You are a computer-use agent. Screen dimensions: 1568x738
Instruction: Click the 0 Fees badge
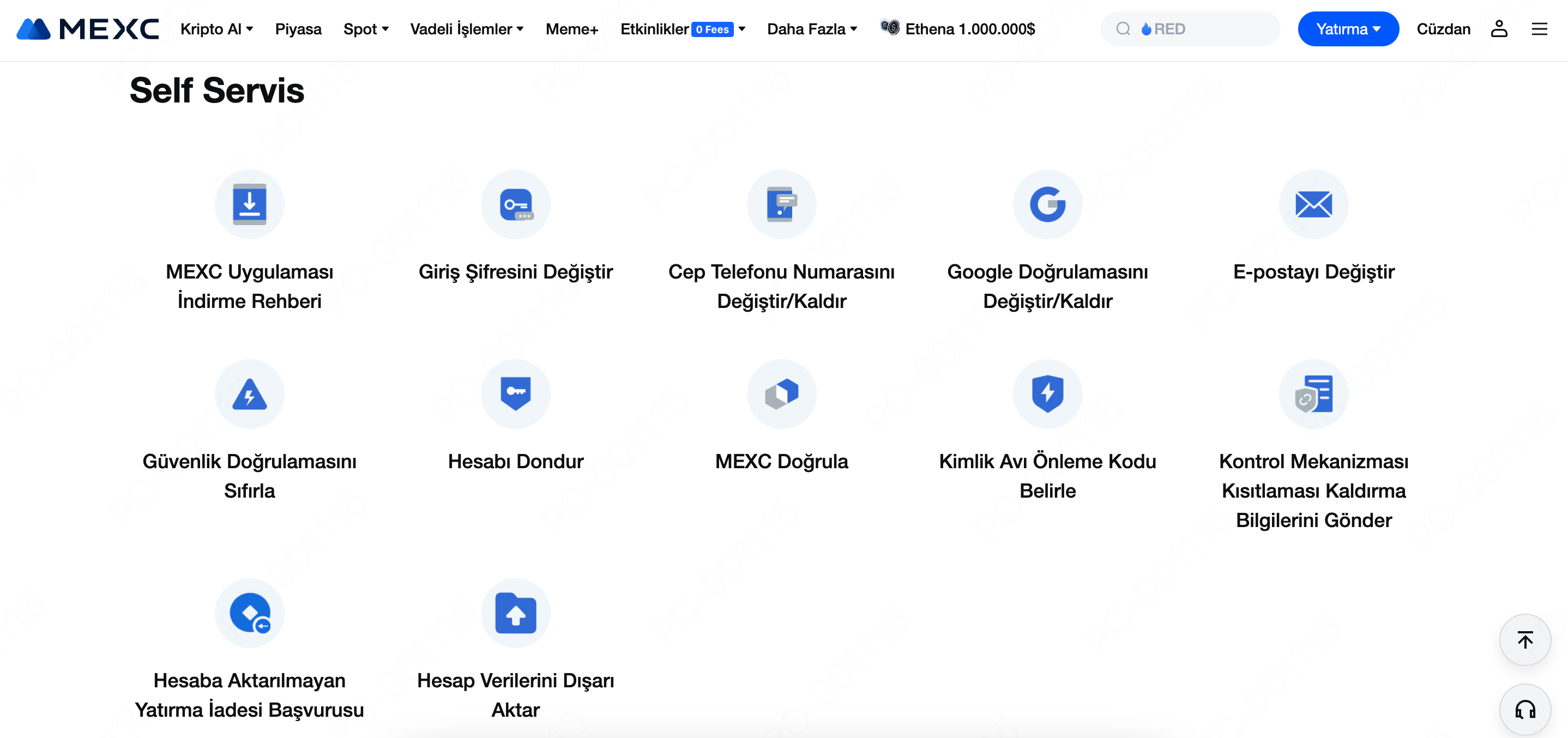click(x=712, y=29)
